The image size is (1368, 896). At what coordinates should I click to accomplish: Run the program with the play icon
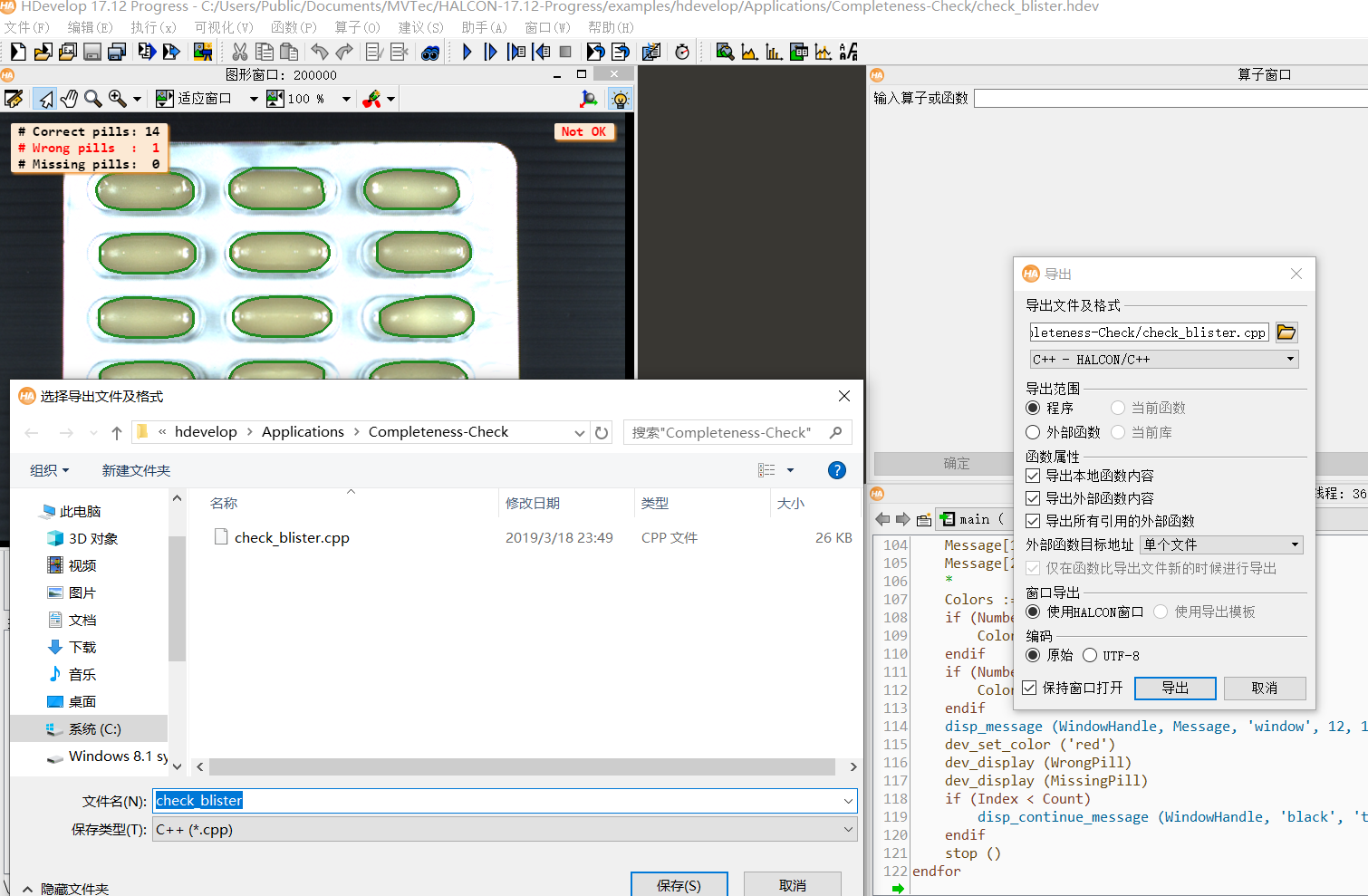pos(467,52)
